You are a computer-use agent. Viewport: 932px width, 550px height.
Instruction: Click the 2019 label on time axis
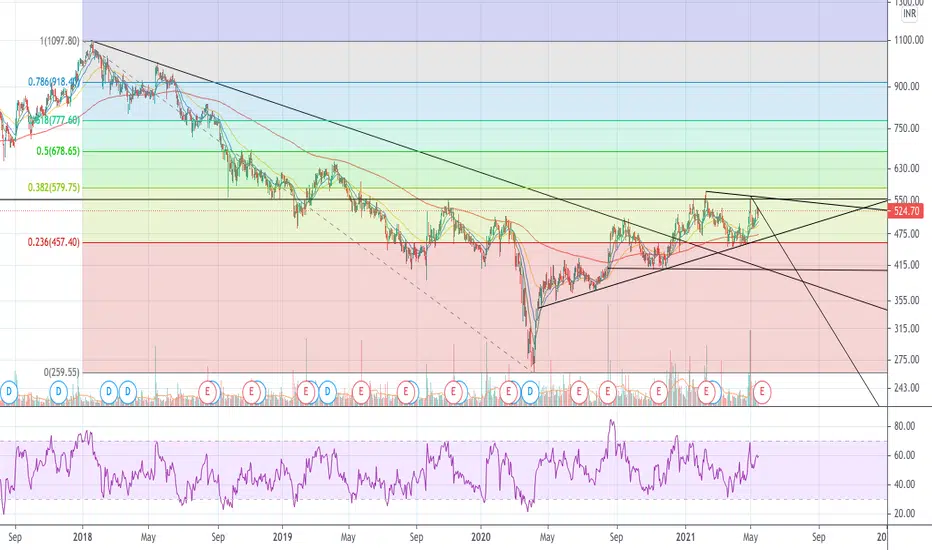[x=282, y=538]
